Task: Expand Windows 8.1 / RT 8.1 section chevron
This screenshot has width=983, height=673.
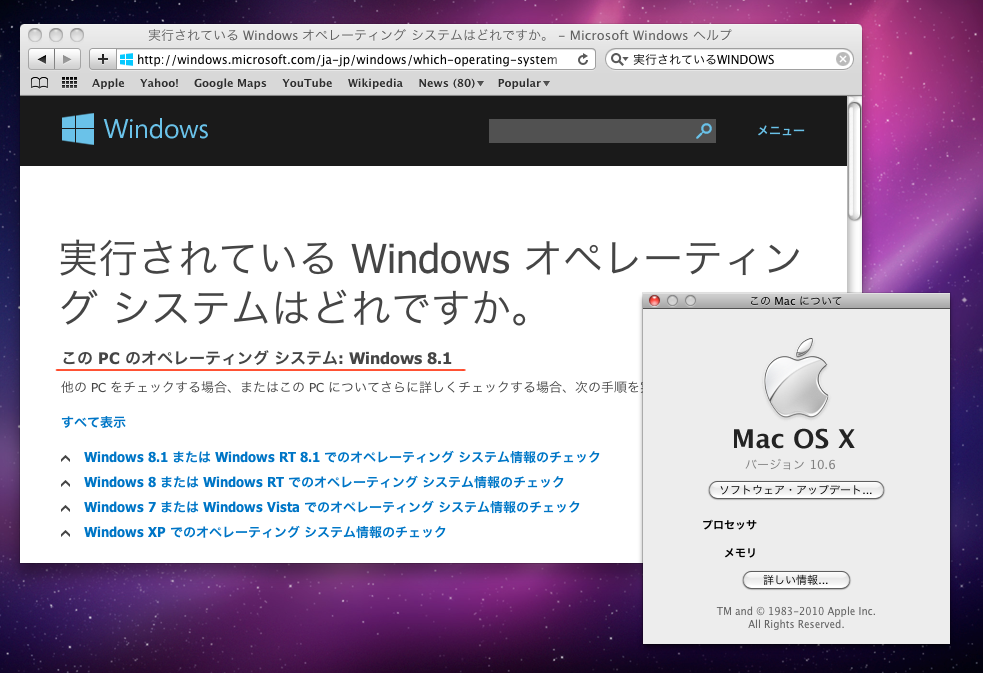Action: click(65, 458)
